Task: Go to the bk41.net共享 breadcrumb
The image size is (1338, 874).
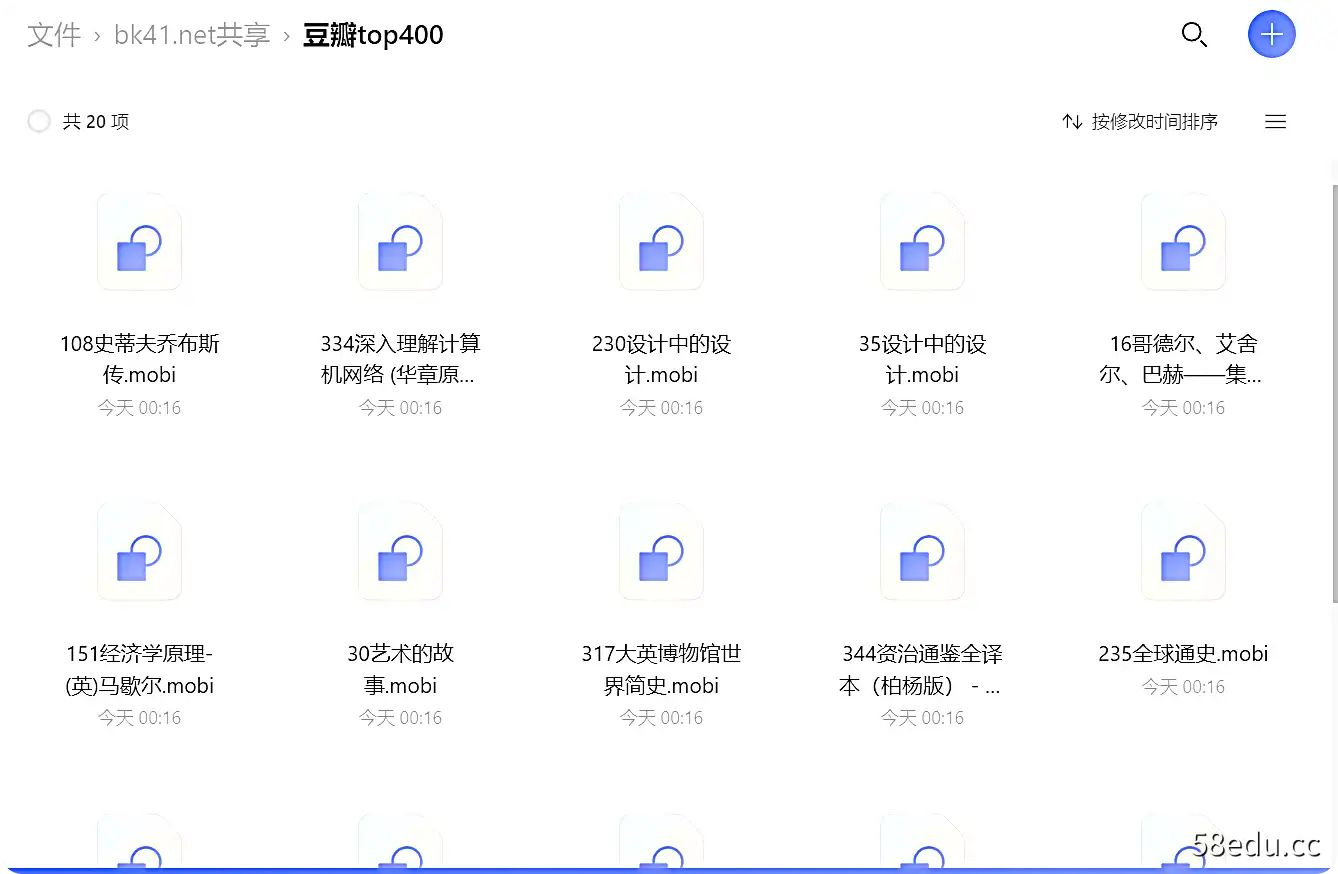Action: (192, 36)
